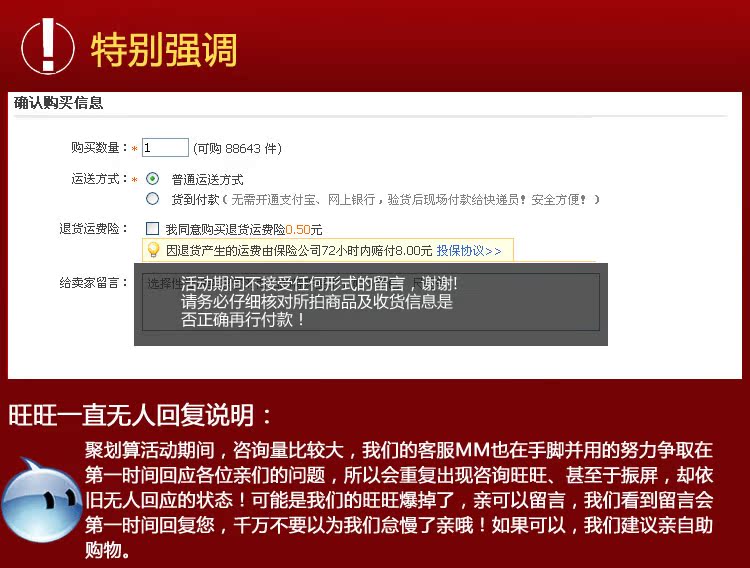
Task: Focus the 购买数量 quantity input field
Action: pos(165,148)
